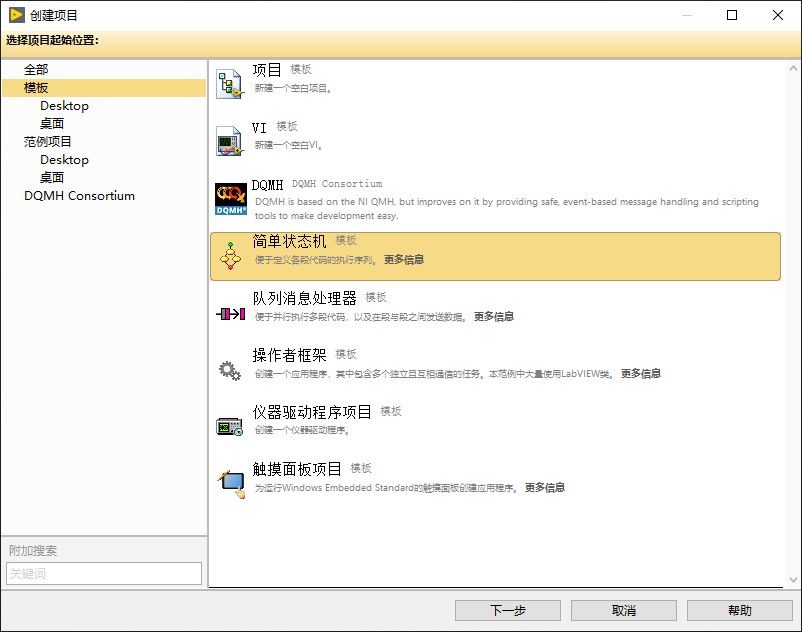
Task: Maximize the 创建项目 window
Action: [732, 15]
